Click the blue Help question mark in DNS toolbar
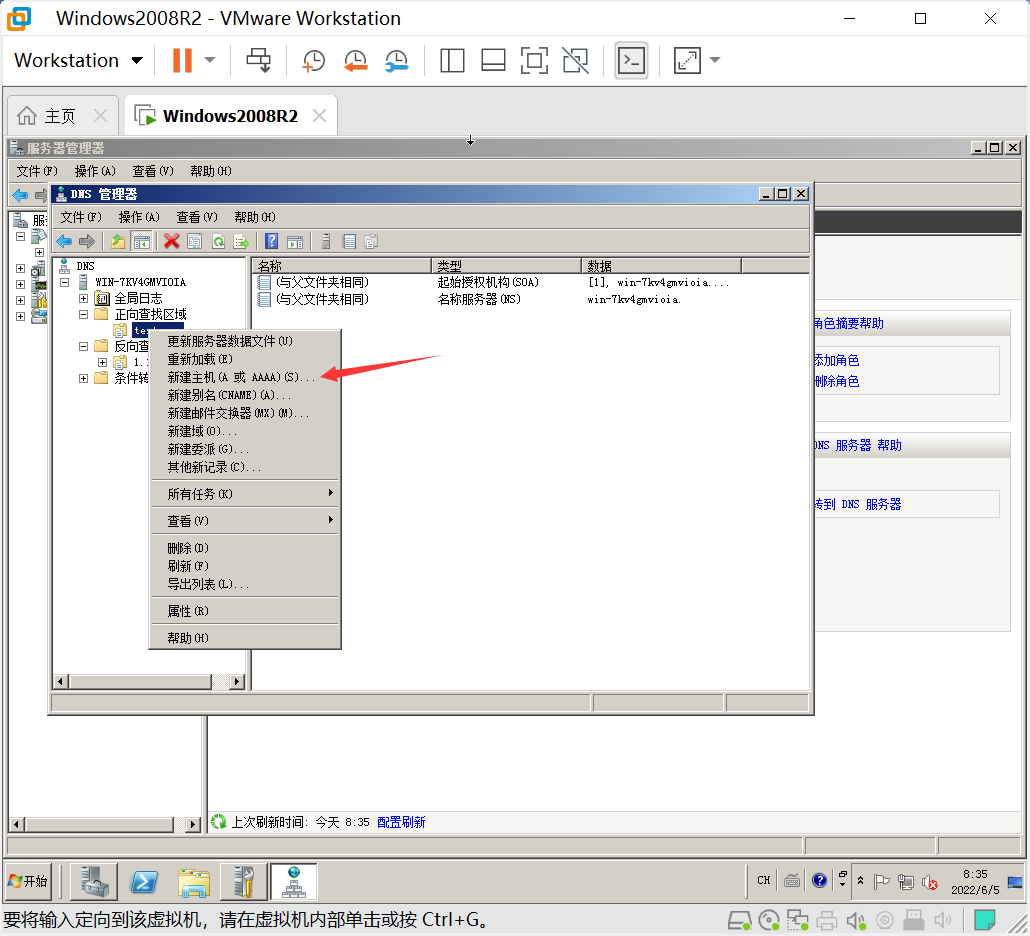1030x936 pixels. coord(271,242)
